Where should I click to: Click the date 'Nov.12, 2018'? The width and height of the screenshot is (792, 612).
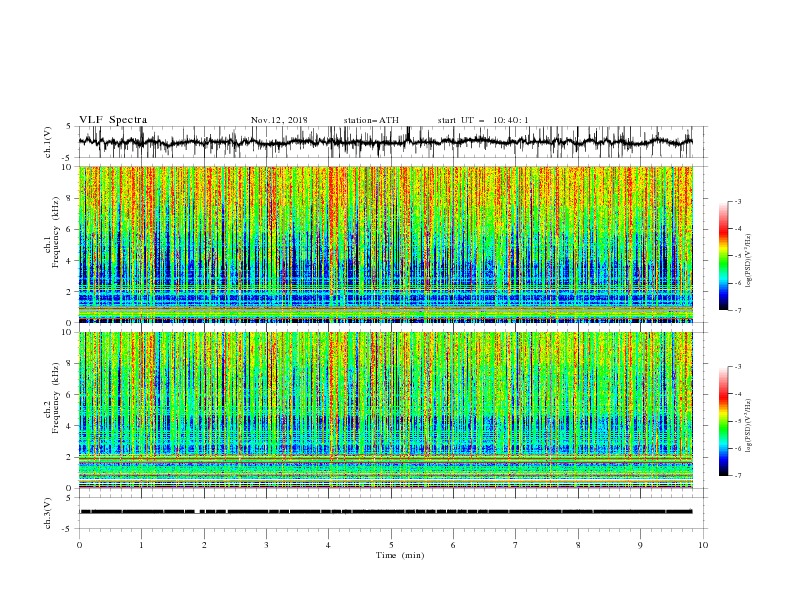279,120
